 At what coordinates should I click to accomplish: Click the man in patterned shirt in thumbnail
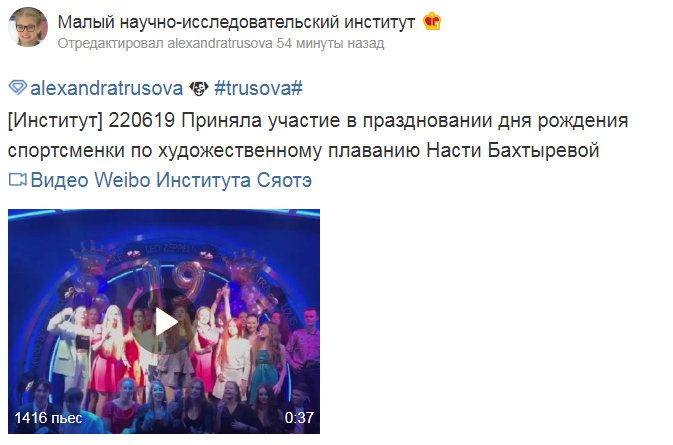pyautogui.click(x=306, y=343)
